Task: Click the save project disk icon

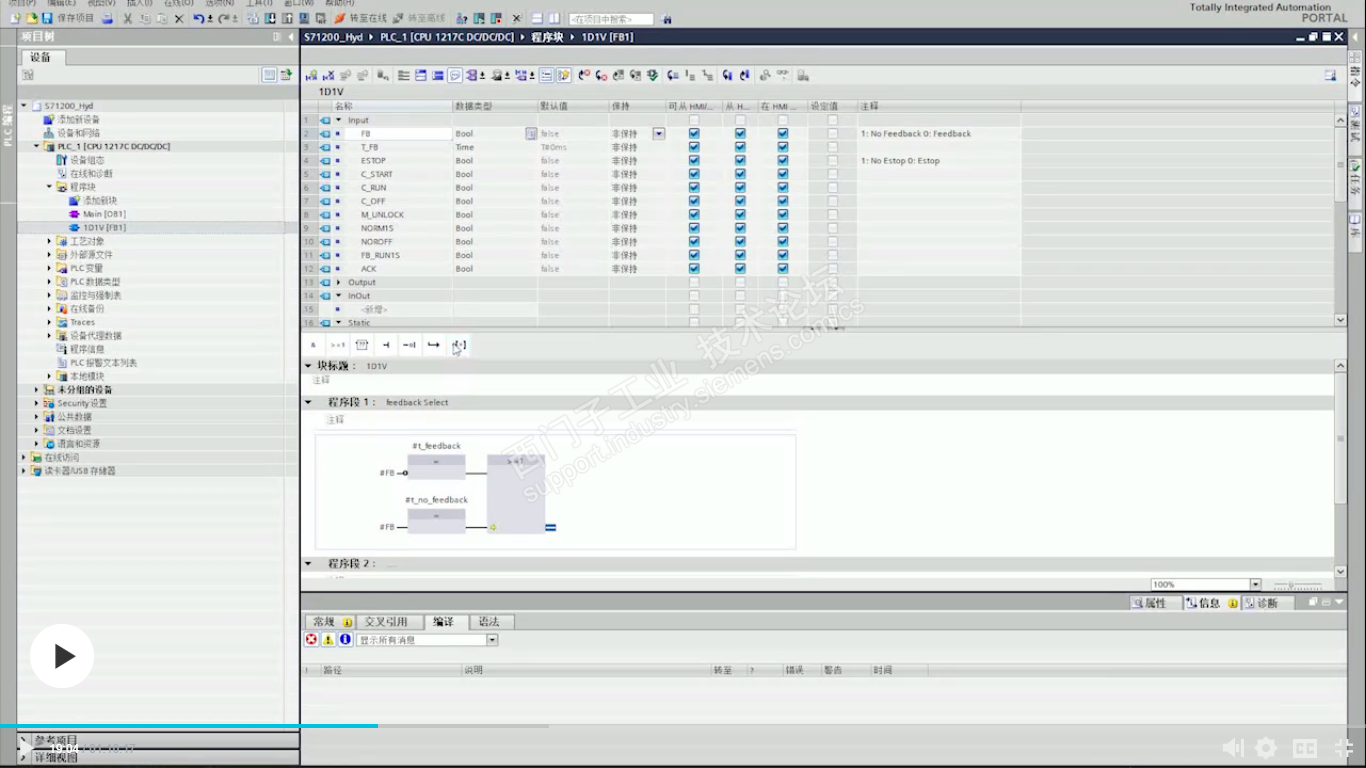Action: click(x=47, y=18)
